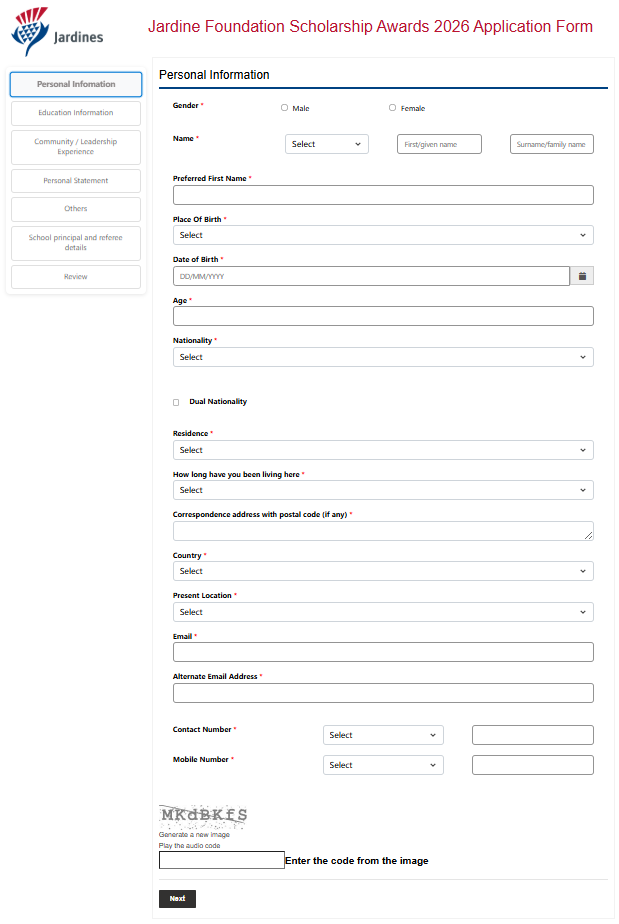
Task: Open the Community / Leadership Experience tab
Action: click(76, 147)
